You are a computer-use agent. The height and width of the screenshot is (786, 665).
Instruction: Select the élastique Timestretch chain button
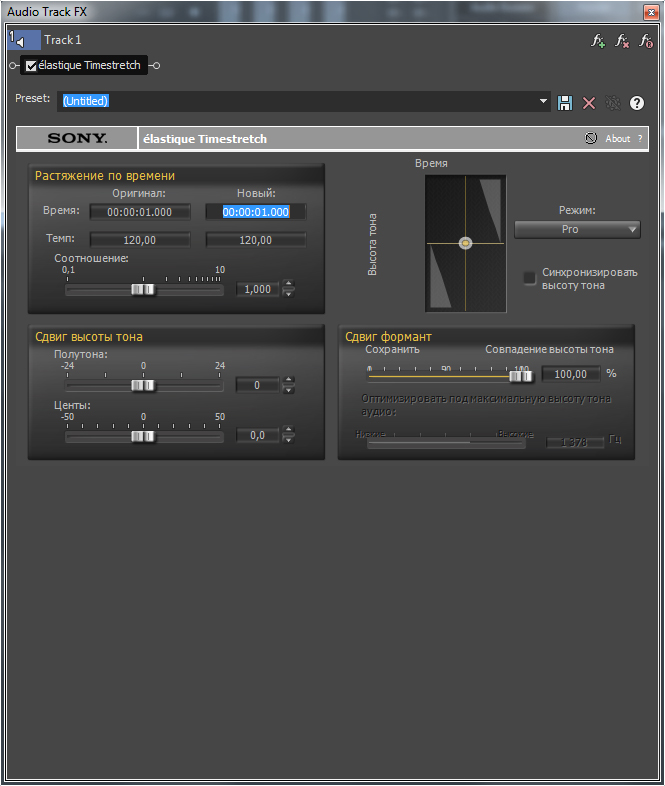click(x=84, y=65)
